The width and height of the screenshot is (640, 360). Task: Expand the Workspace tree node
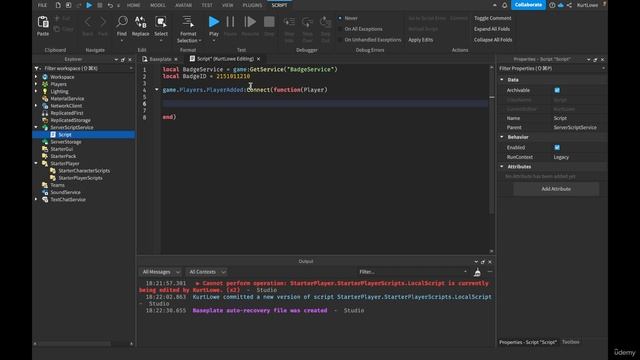point(36,77)
